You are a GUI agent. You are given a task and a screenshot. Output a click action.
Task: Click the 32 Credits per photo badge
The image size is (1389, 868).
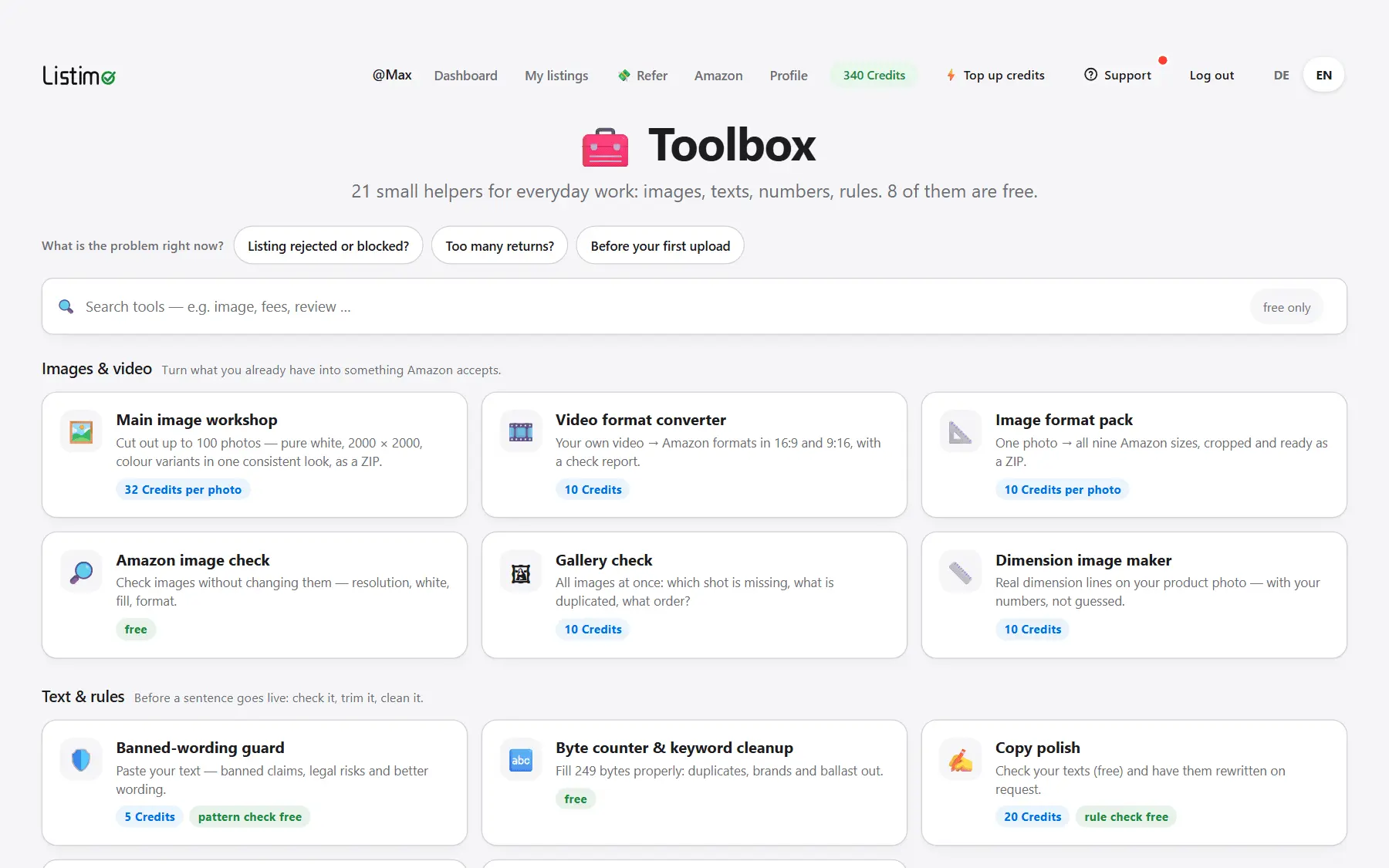click(183, 489)
